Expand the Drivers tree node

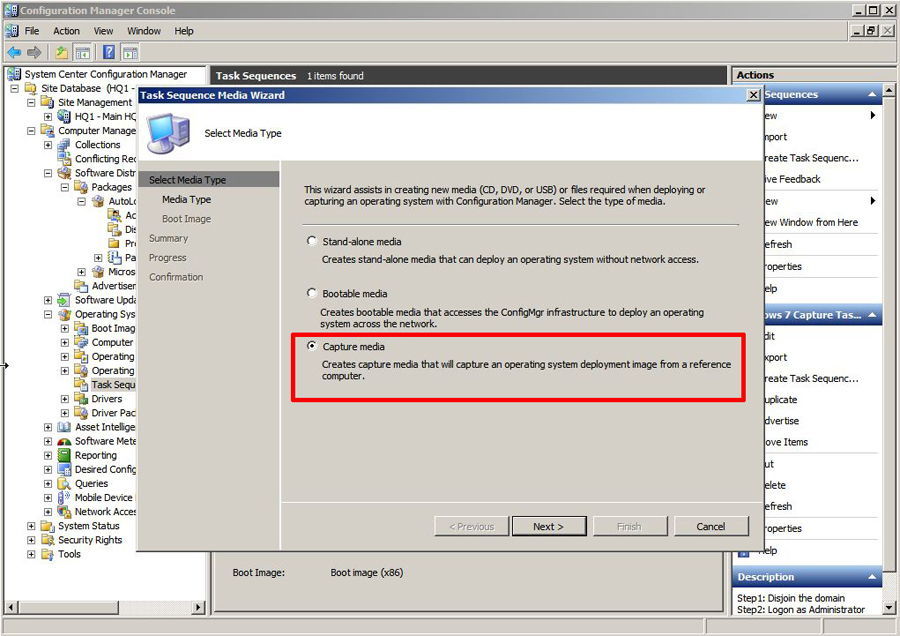(65, 398)
